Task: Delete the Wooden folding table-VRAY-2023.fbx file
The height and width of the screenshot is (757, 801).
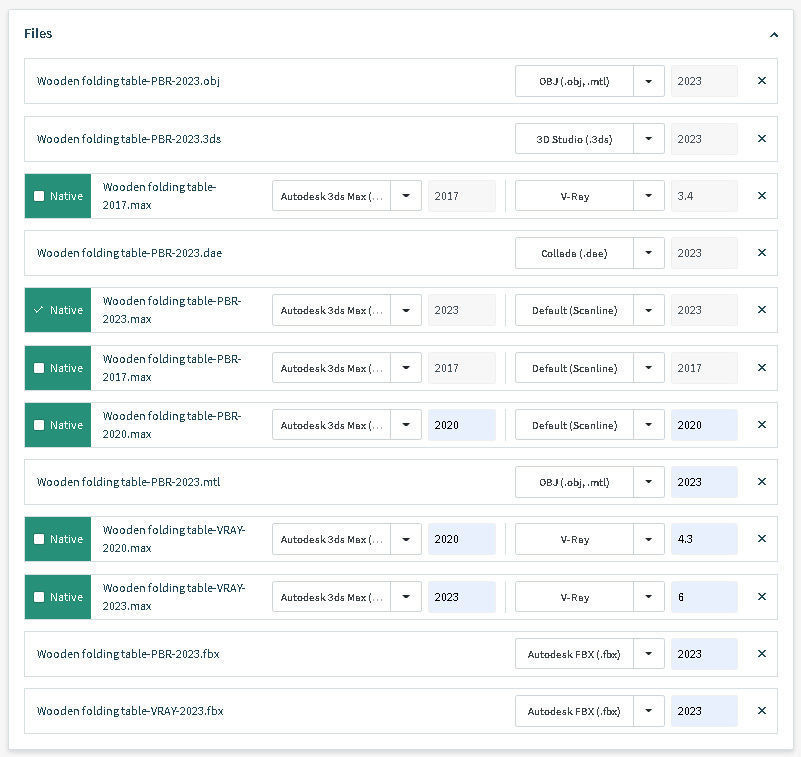Action: tap(761, 711)
